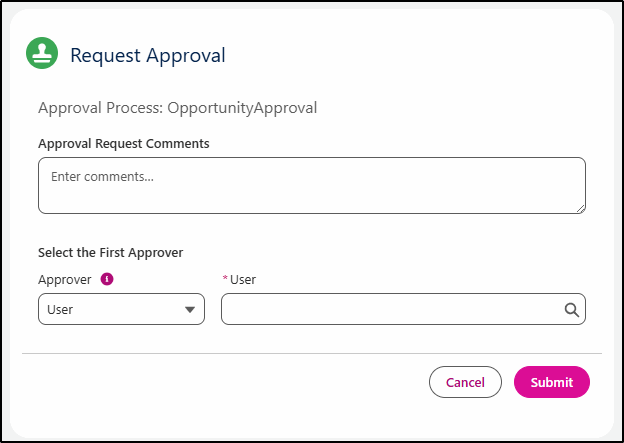
Task: Grab the comments box resize handle
Action: click(580, 208)
